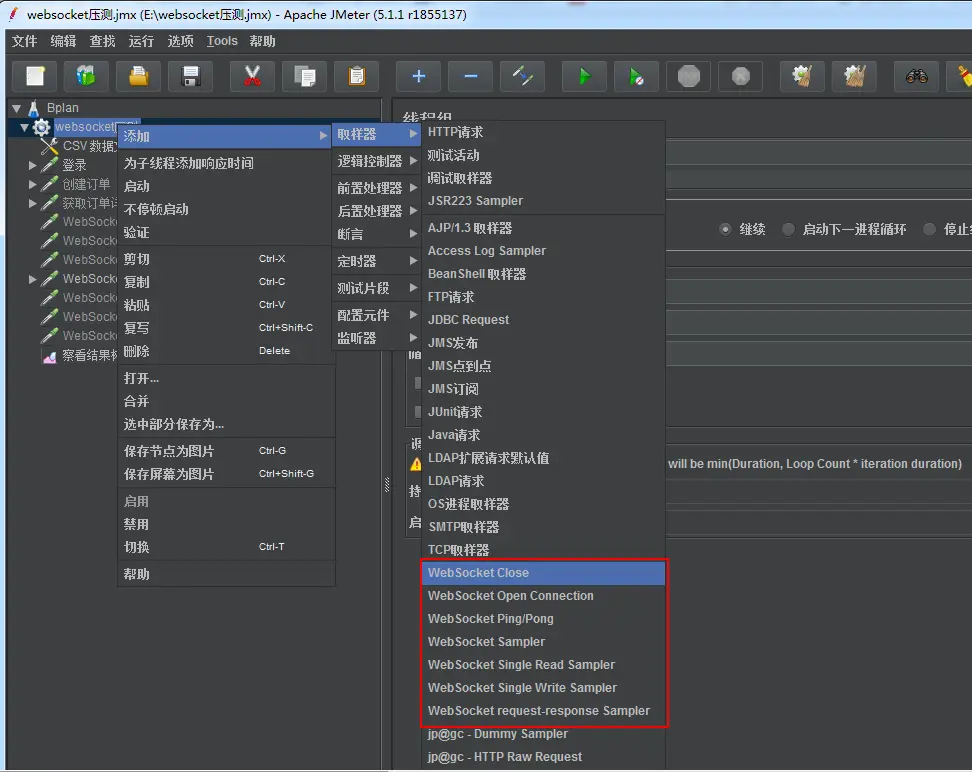
Task: Click the websocket thread group gear icon
Action: [x=42, y=127]
